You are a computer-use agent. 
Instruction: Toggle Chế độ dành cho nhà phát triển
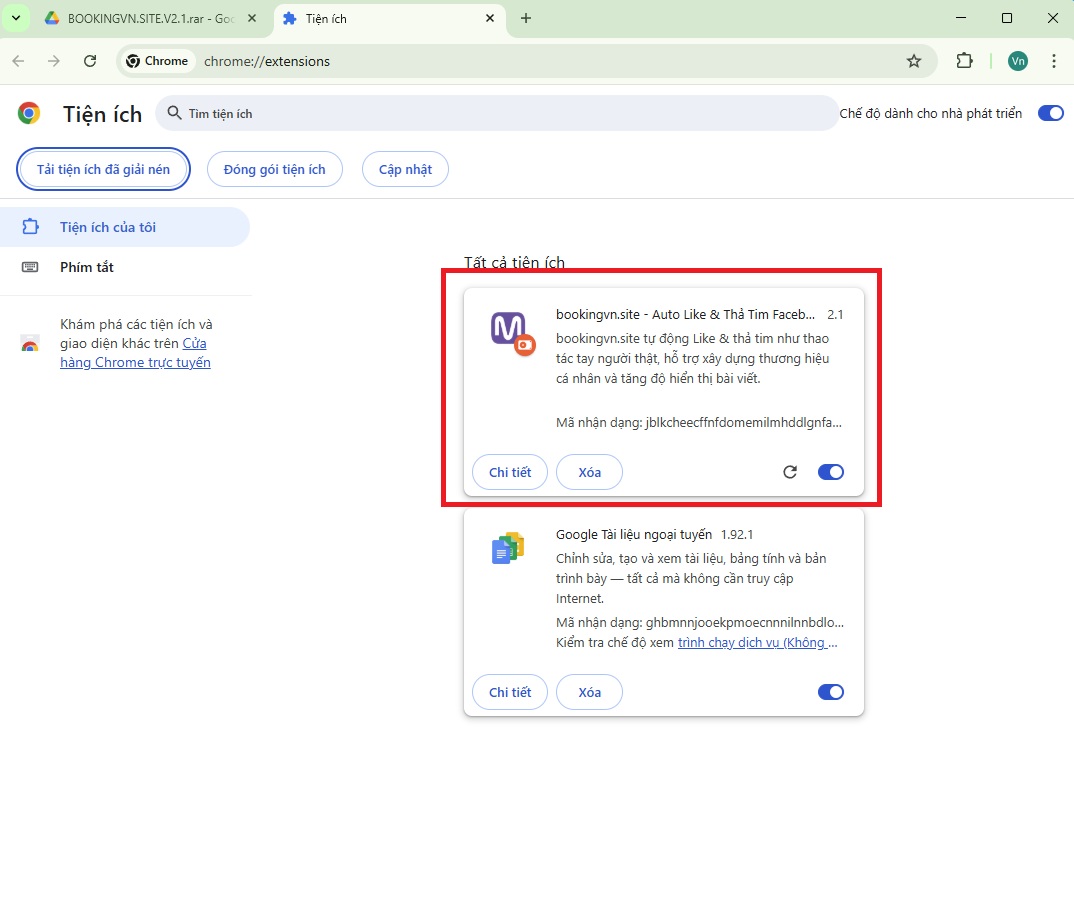[1050, 113]
